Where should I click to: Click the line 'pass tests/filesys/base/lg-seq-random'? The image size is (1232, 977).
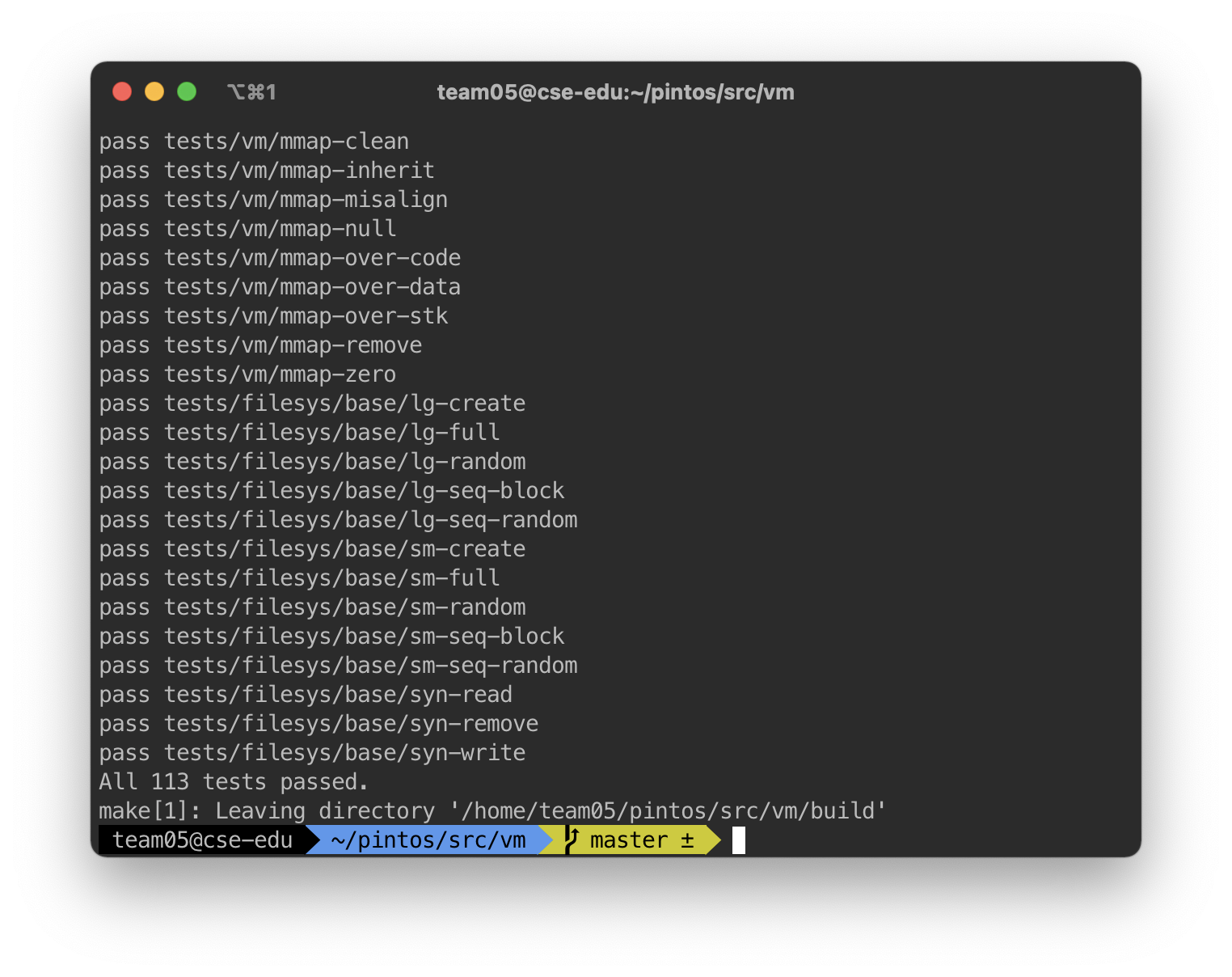(x=338, y=520)
